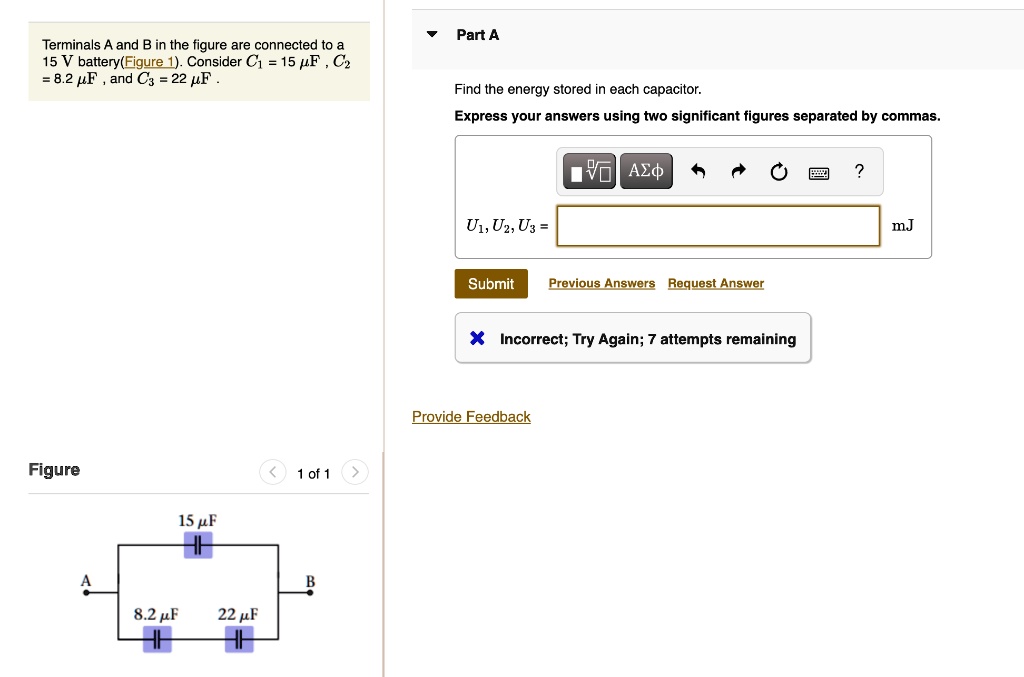
Task: Open Figure 1 from the problem statement
Action: tap(148, 61)
